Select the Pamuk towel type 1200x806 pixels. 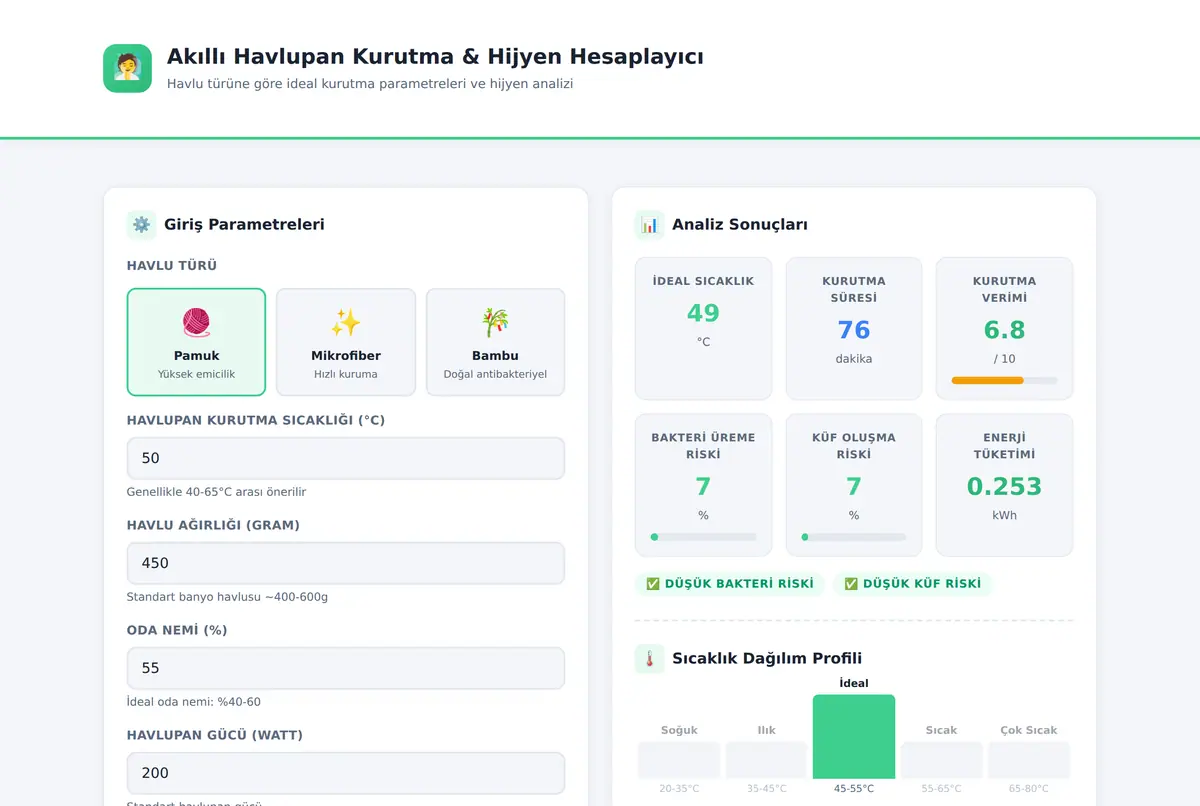click(x=196, y=342)
